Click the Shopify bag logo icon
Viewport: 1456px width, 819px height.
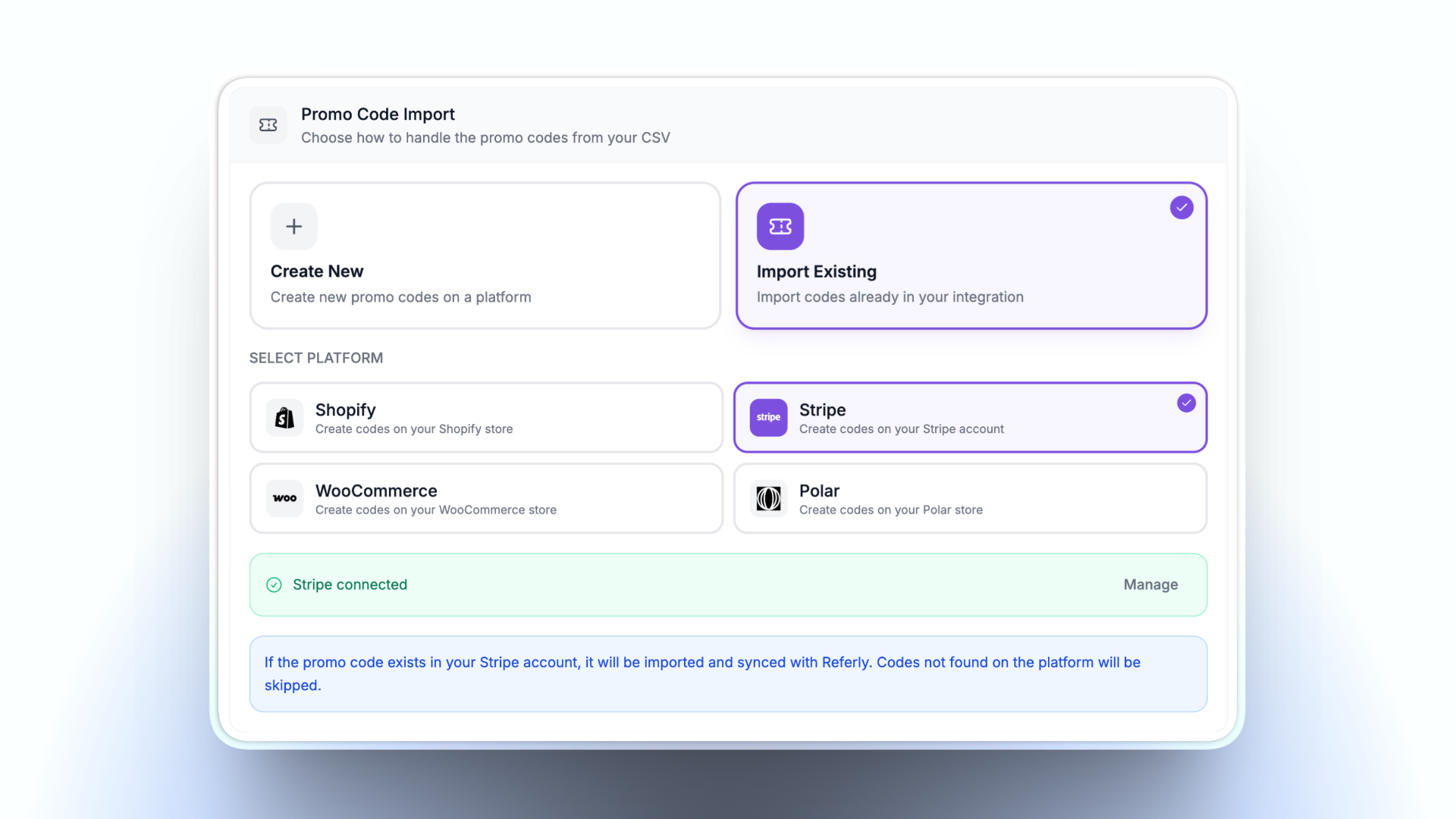coord(285,418)
